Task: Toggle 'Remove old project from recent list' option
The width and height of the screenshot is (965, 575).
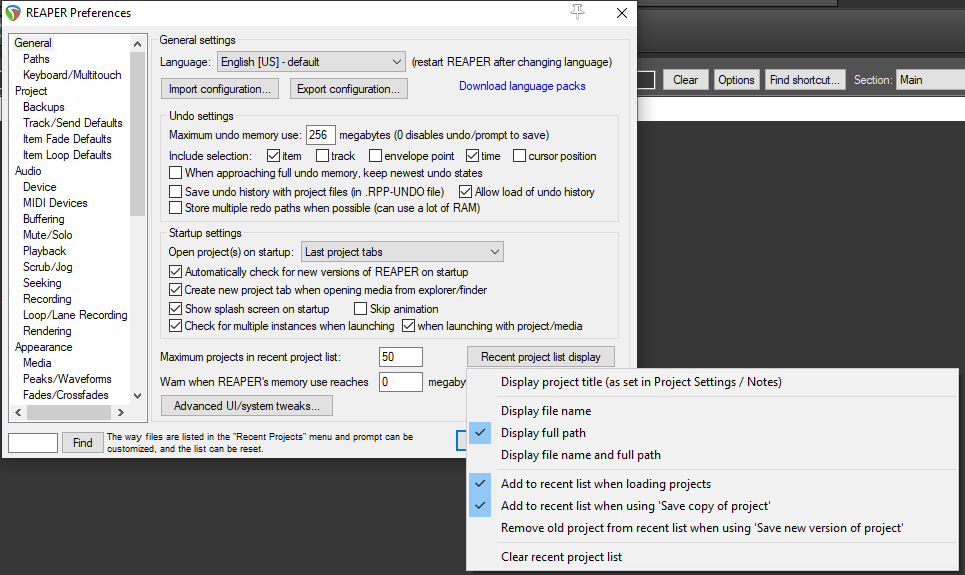Action: (712, 528)
